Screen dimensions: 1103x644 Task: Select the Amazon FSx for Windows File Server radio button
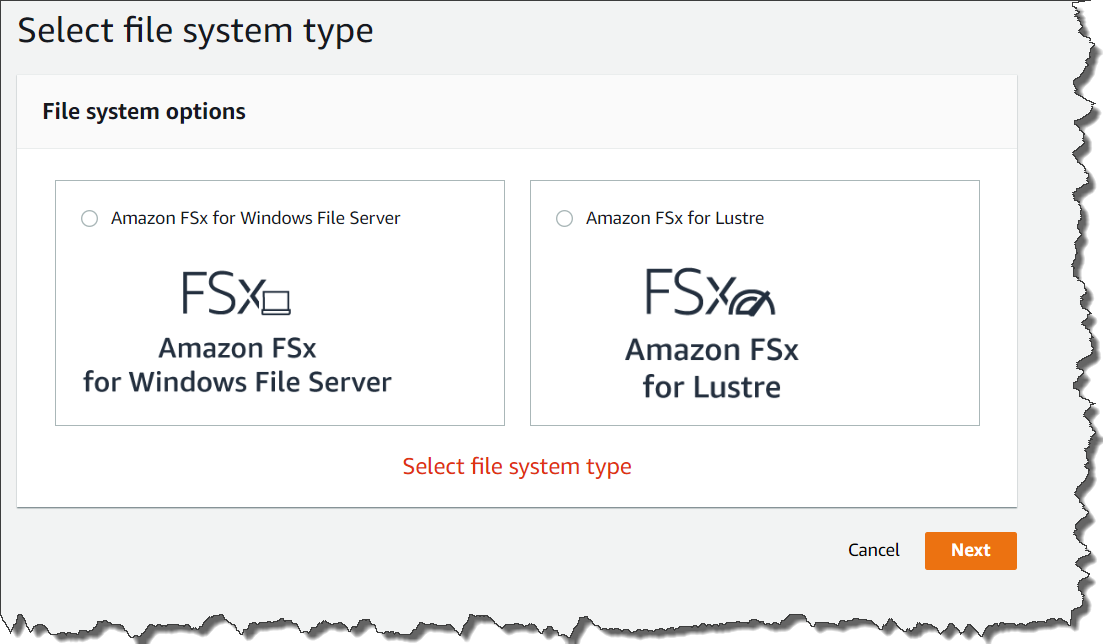click(89, 219)
